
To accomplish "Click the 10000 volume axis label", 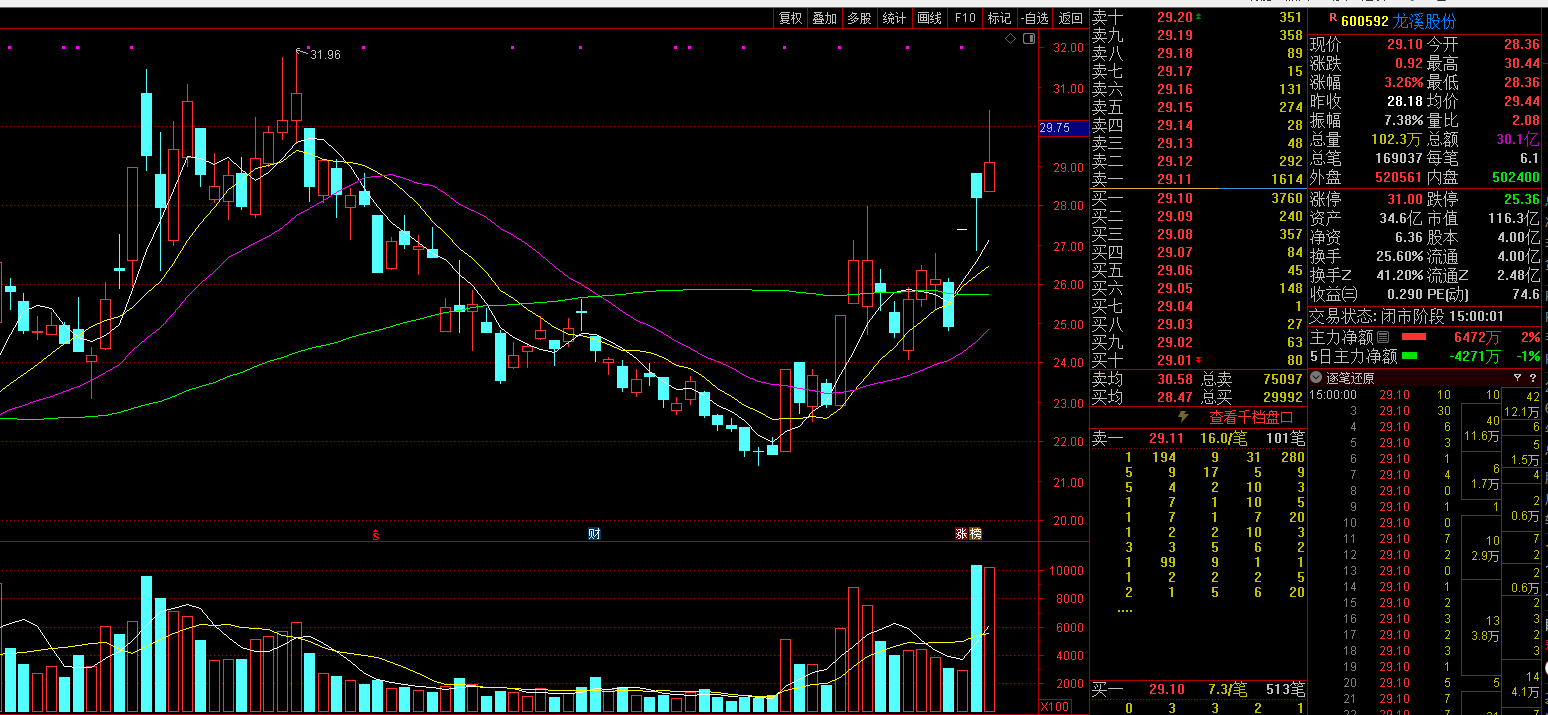I will [x=1065, y=571].
